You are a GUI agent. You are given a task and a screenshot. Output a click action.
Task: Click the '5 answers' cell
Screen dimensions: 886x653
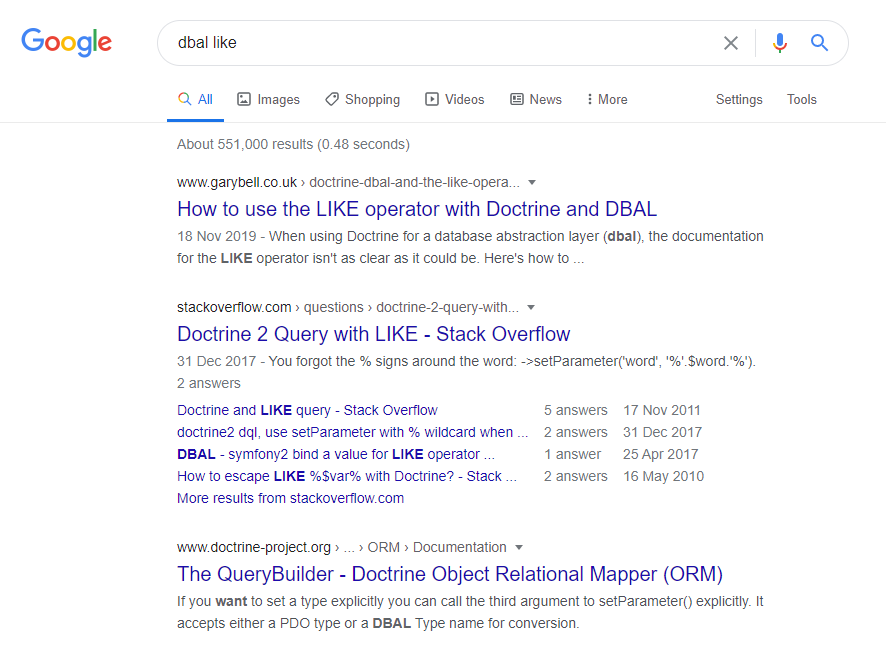point(576,410)
